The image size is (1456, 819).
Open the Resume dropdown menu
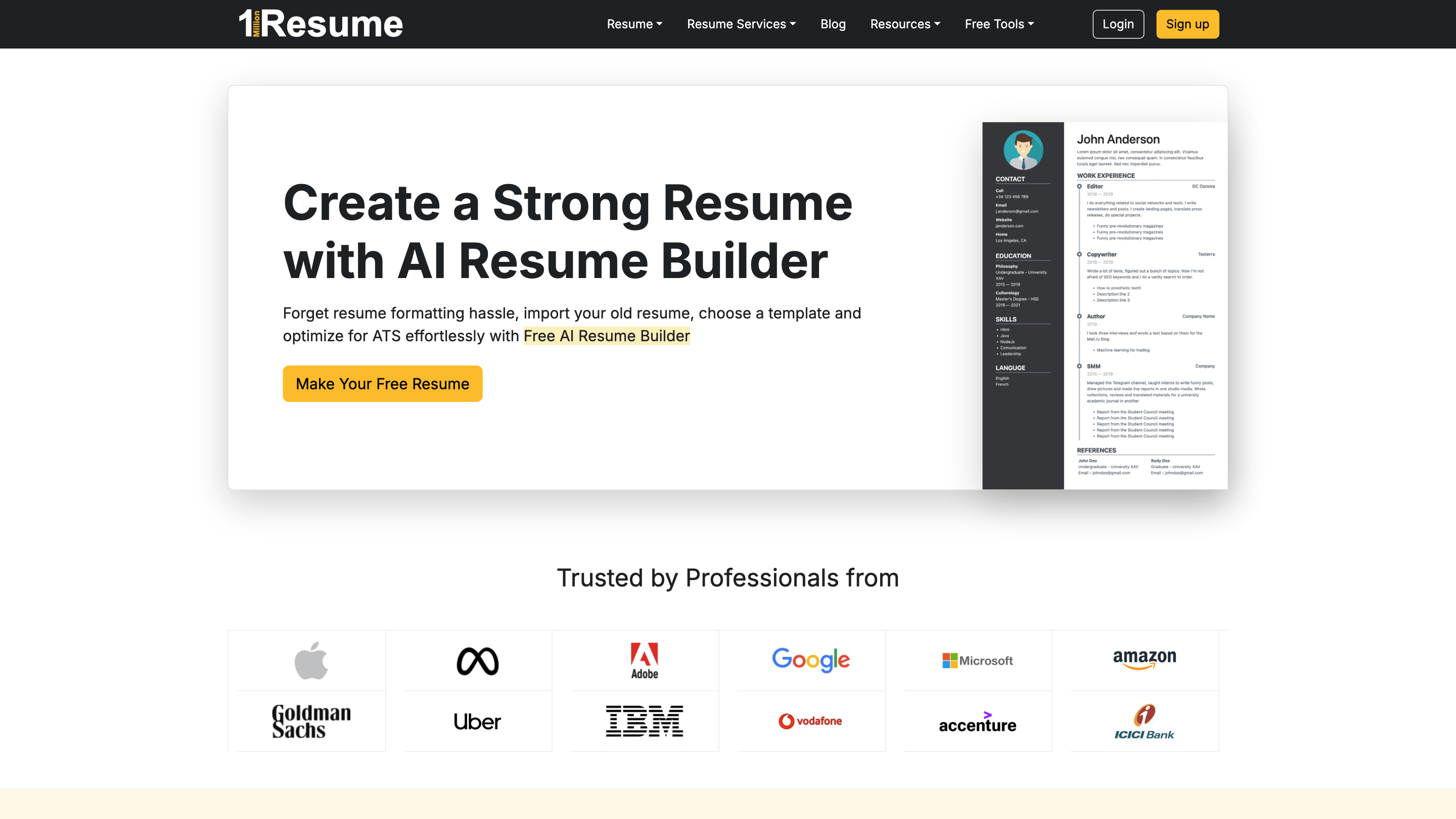coord(634,24)
